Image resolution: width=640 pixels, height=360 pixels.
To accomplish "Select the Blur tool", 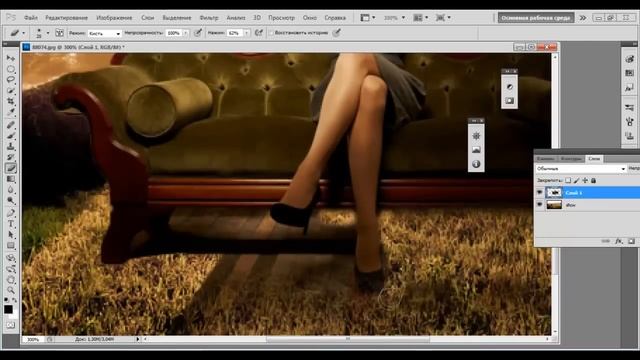I will click(x=11, y=190).
